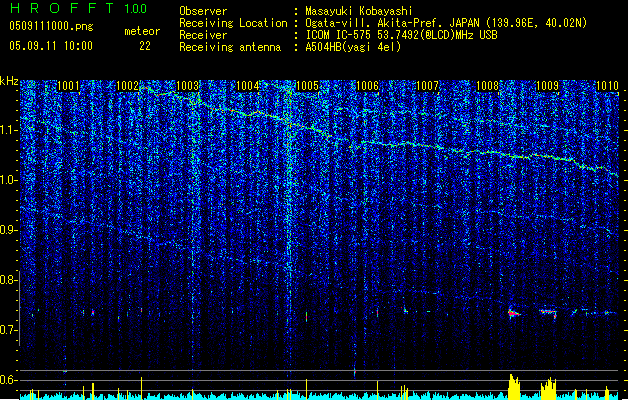Screen dimensions: 629x400
Task: Click the 1001 time marker
Action: pyautogui.click(x=68, y=86)
